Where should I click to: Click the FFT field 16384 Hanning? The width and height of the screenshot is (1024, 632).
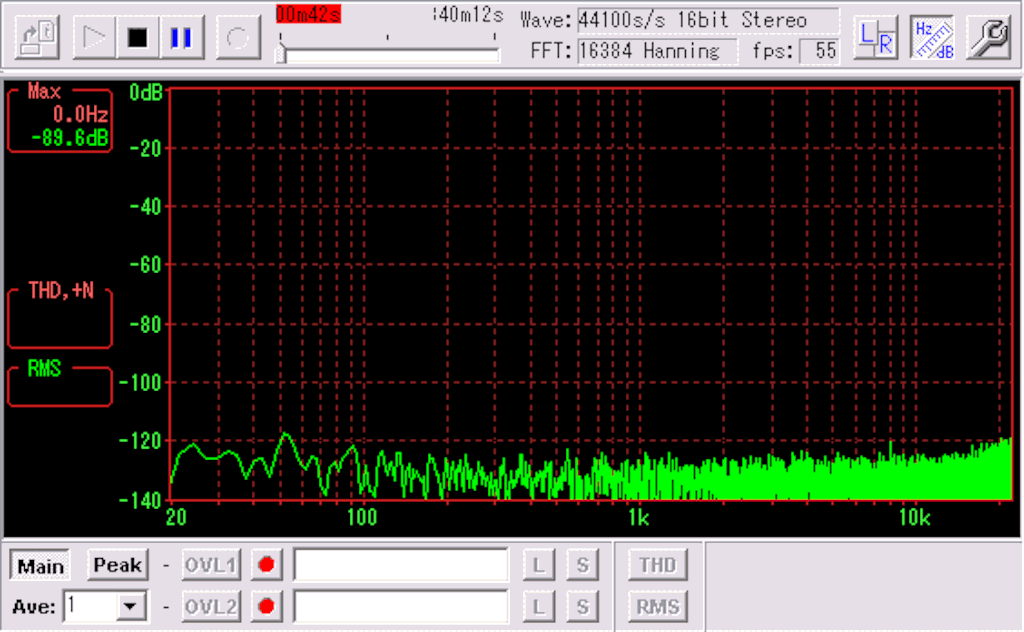tap(657, 50)
